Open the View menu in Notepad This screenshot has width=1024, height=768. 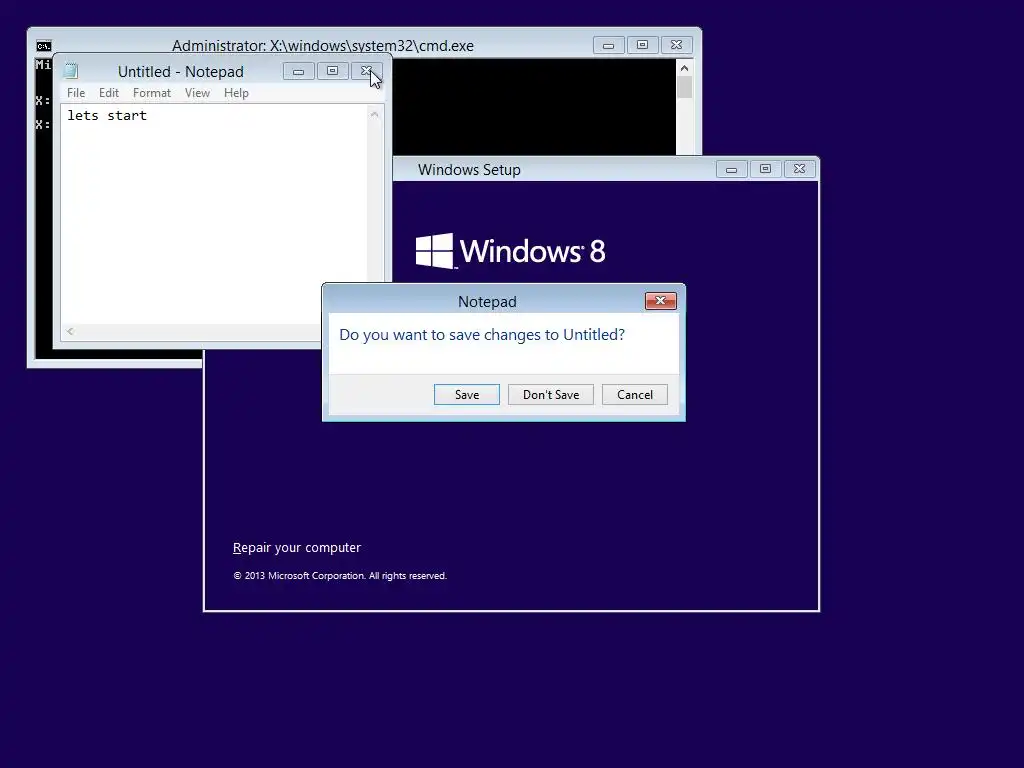[x=197, y=93]
